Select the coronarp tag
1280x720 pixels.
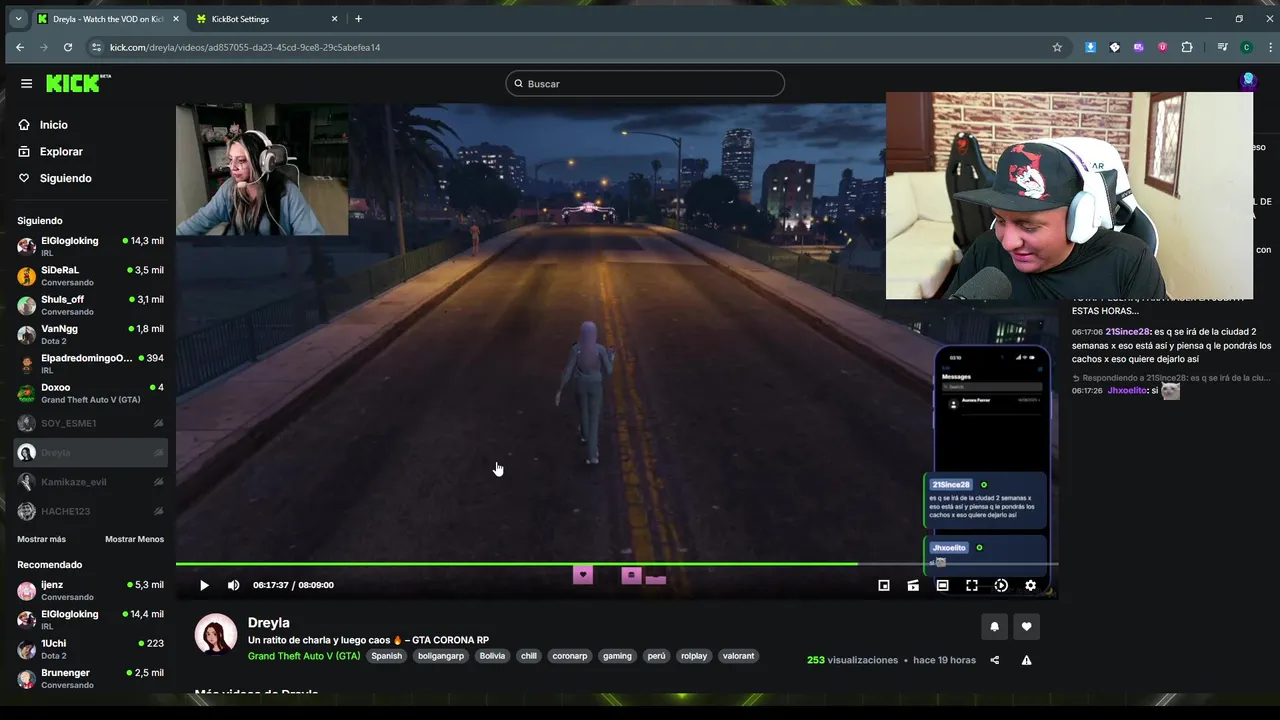pos(570,656)
